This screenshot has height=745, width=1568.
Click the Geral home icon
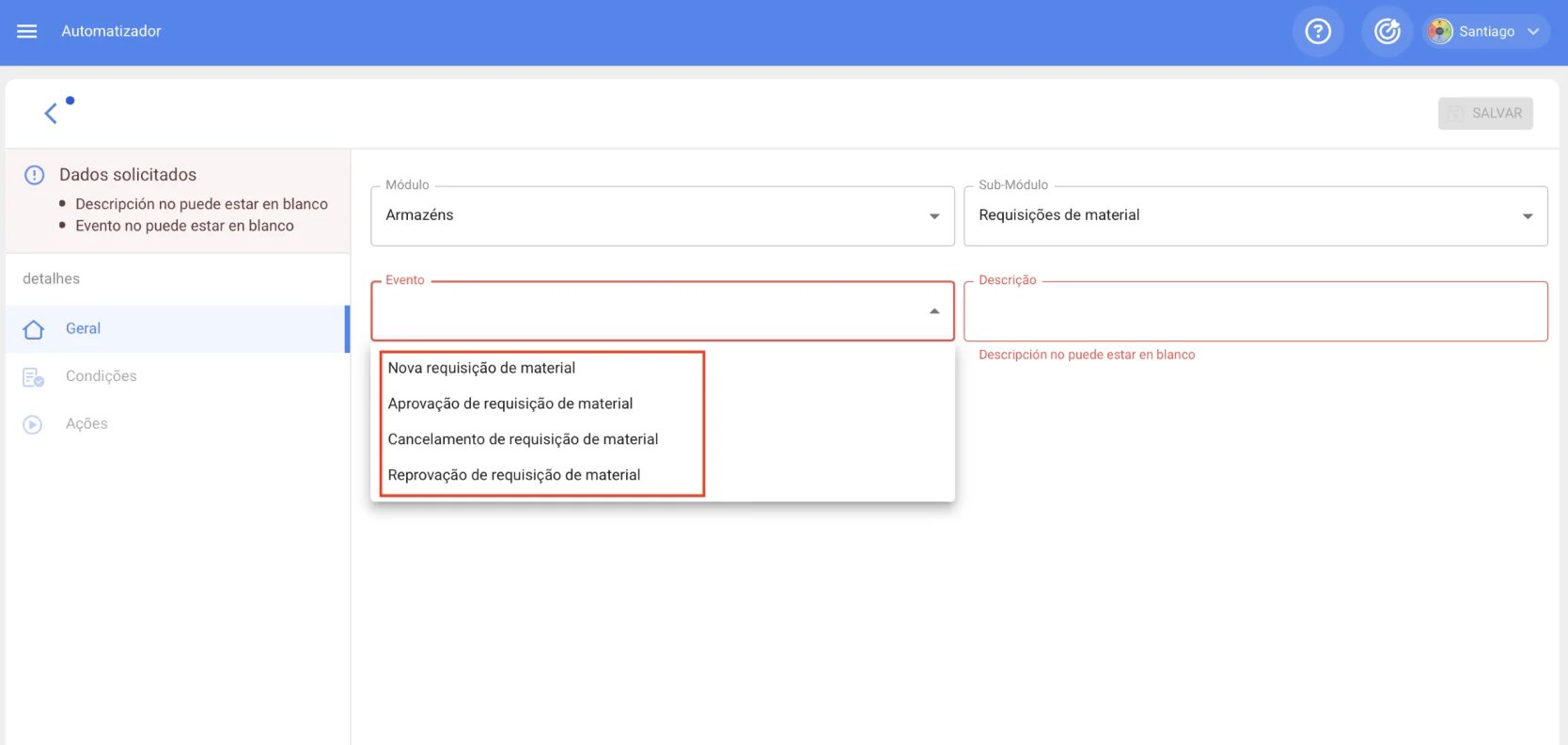coord(34,329)
